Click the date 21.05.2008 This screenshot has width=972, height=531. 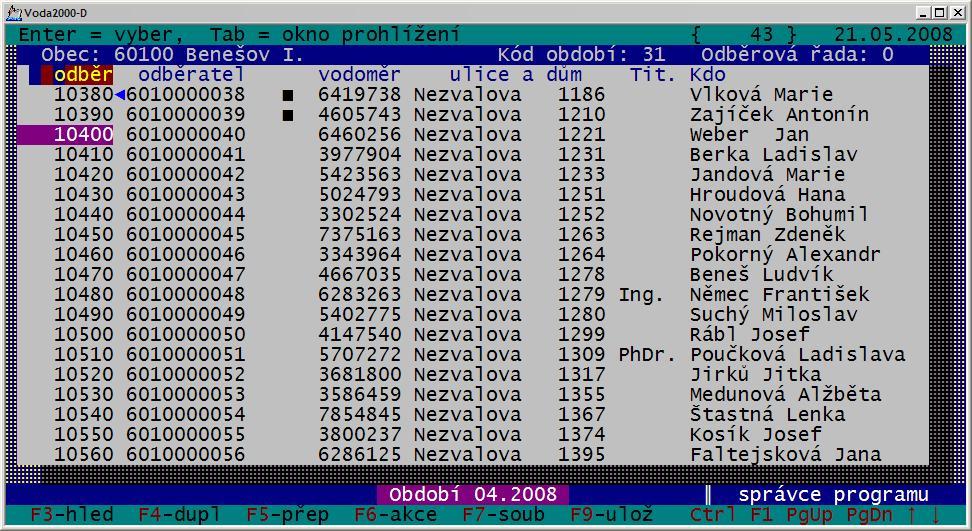click(x=893, y=34)
